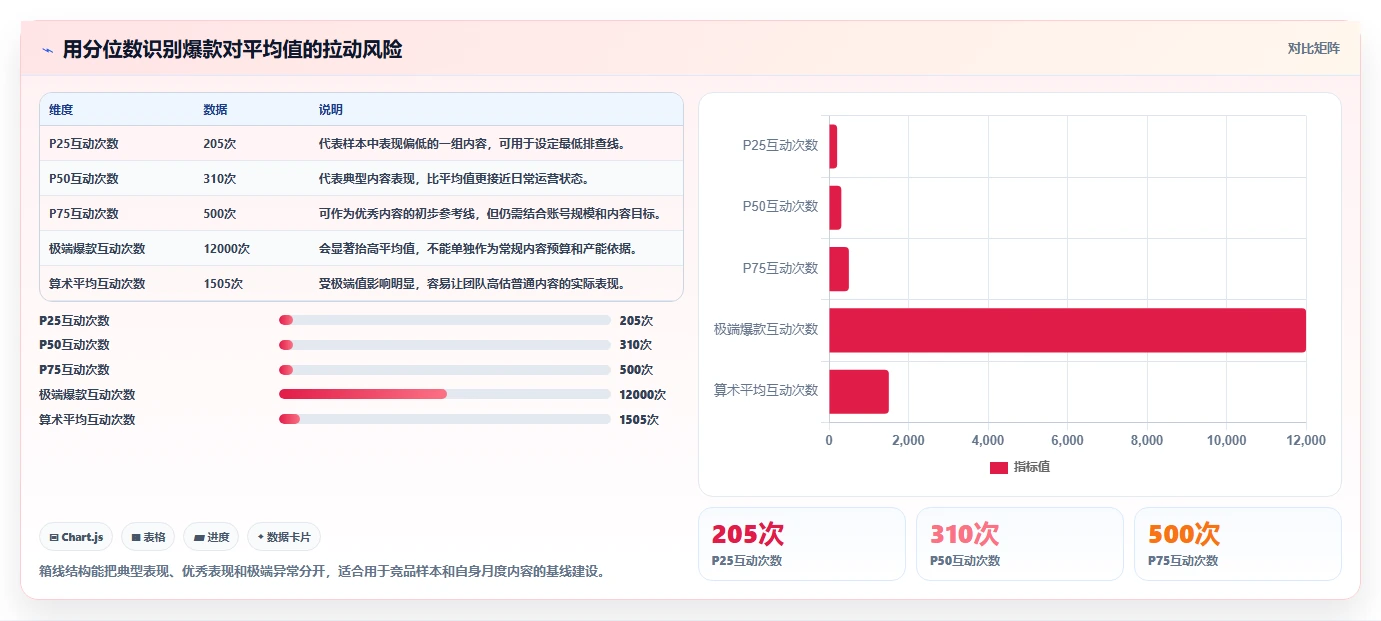Click the 8,000 x-axis tick label
The height and width of the screenshot is (621, 1381).
point(1147,440)
